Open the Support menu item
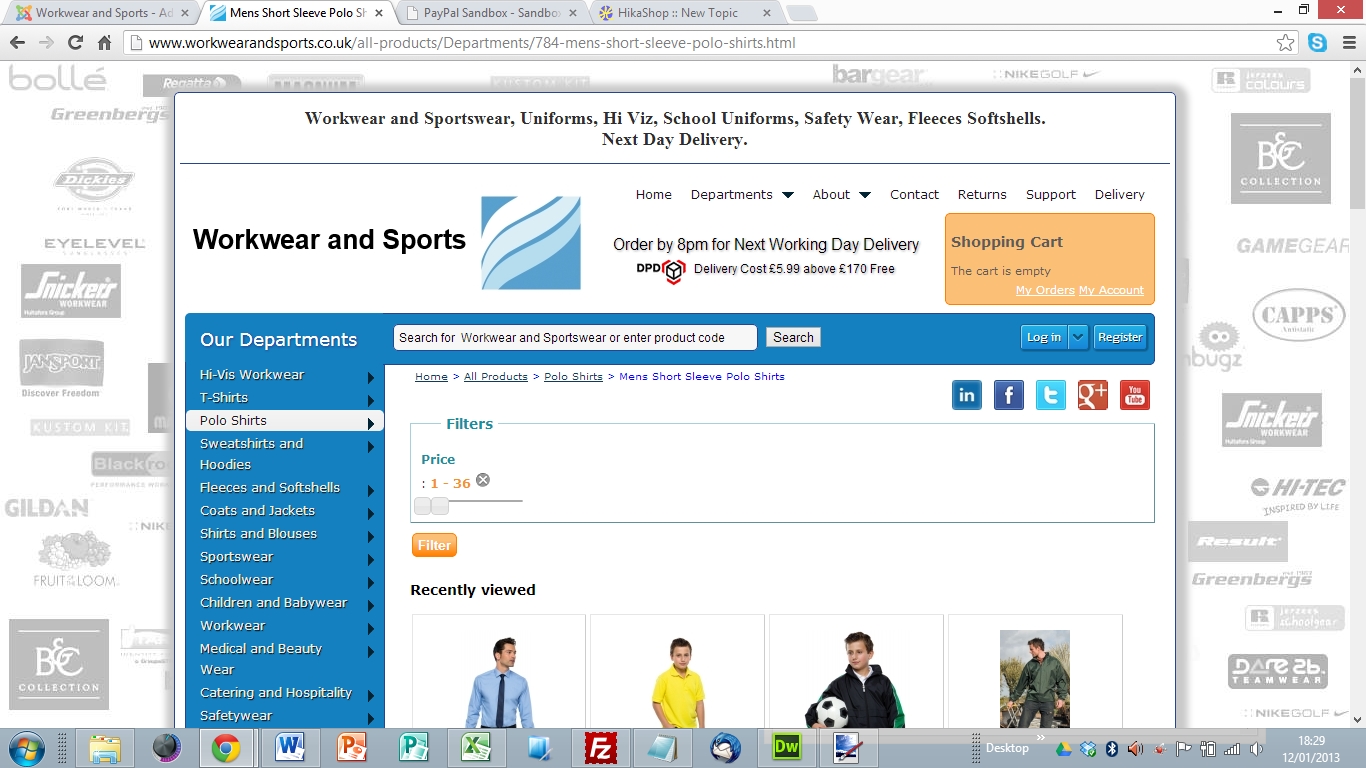 [x=1051, y=195]
